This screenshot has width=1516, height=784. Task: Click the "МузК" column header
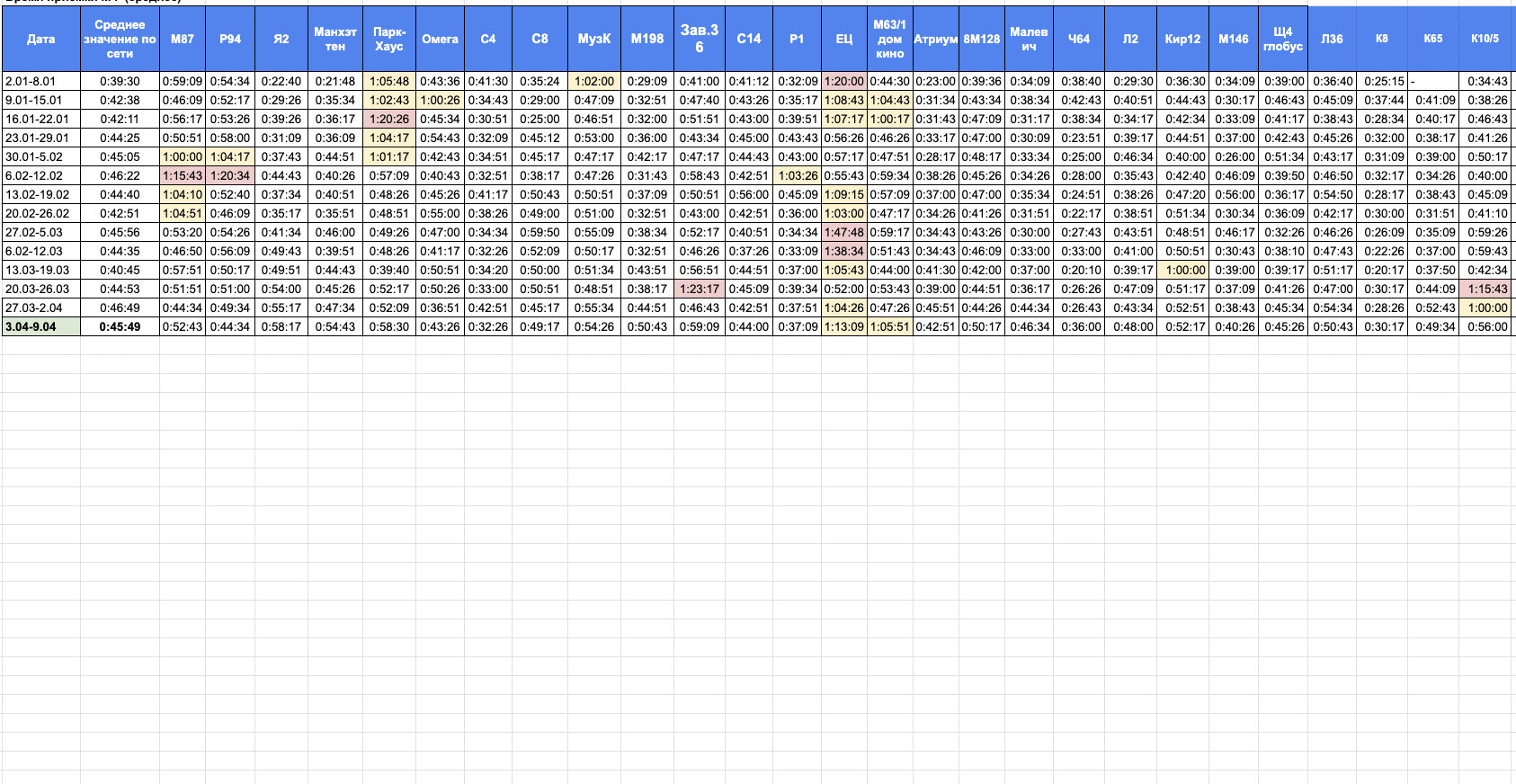pos(594,39)
